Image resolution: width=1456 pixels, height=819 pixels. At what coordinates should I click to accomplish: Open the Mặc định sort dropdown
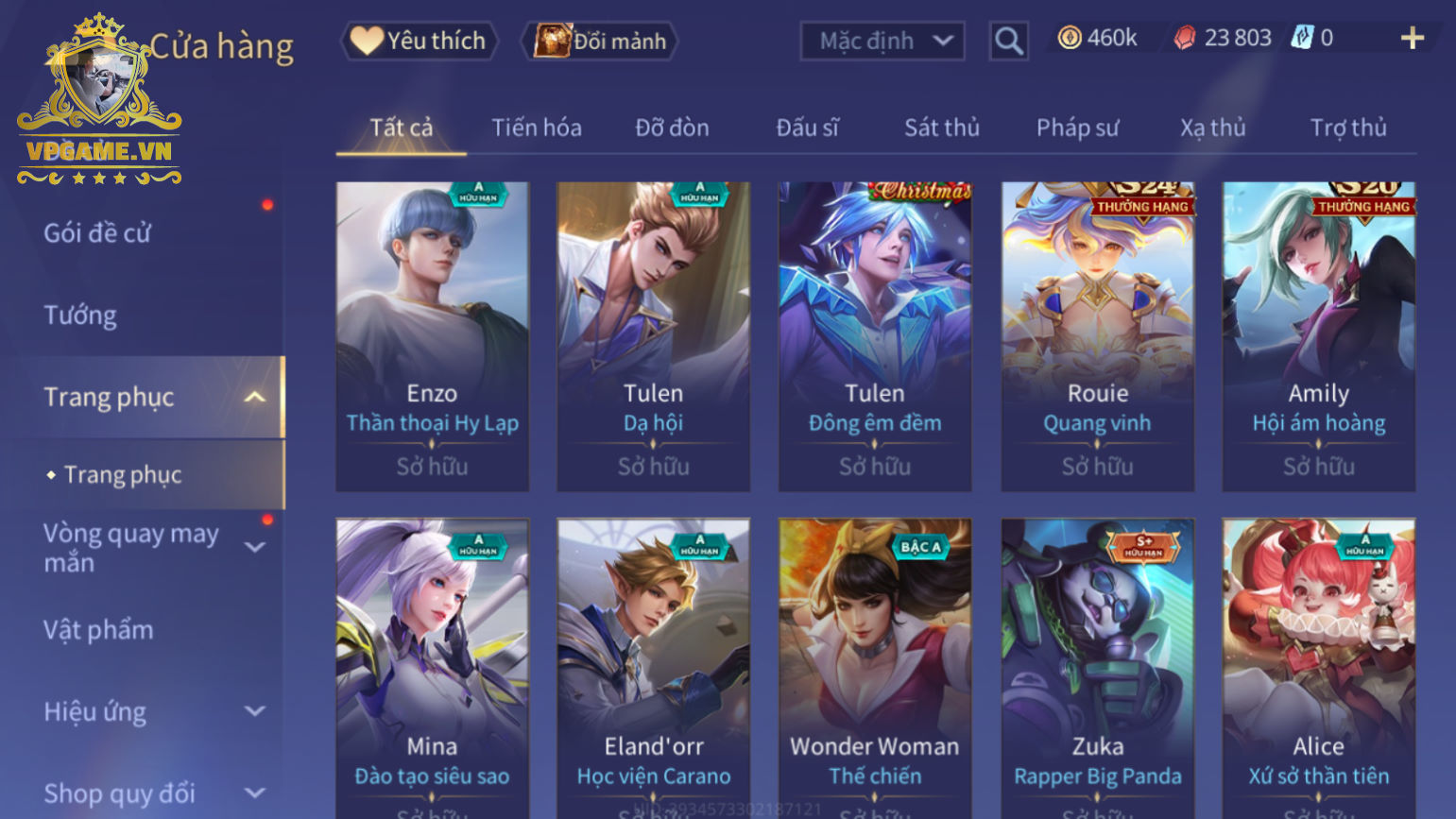[882, 41]
